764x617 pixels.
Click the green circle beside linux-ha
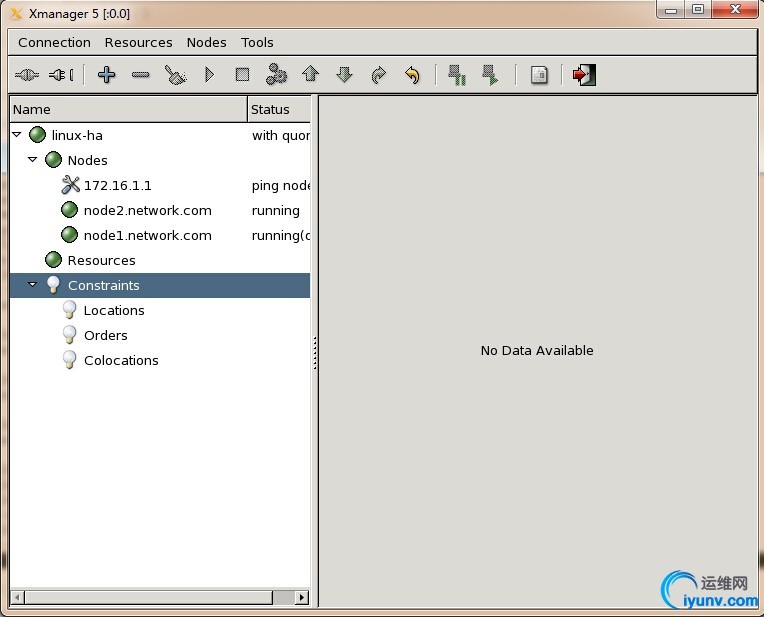(x=38, y=135)
